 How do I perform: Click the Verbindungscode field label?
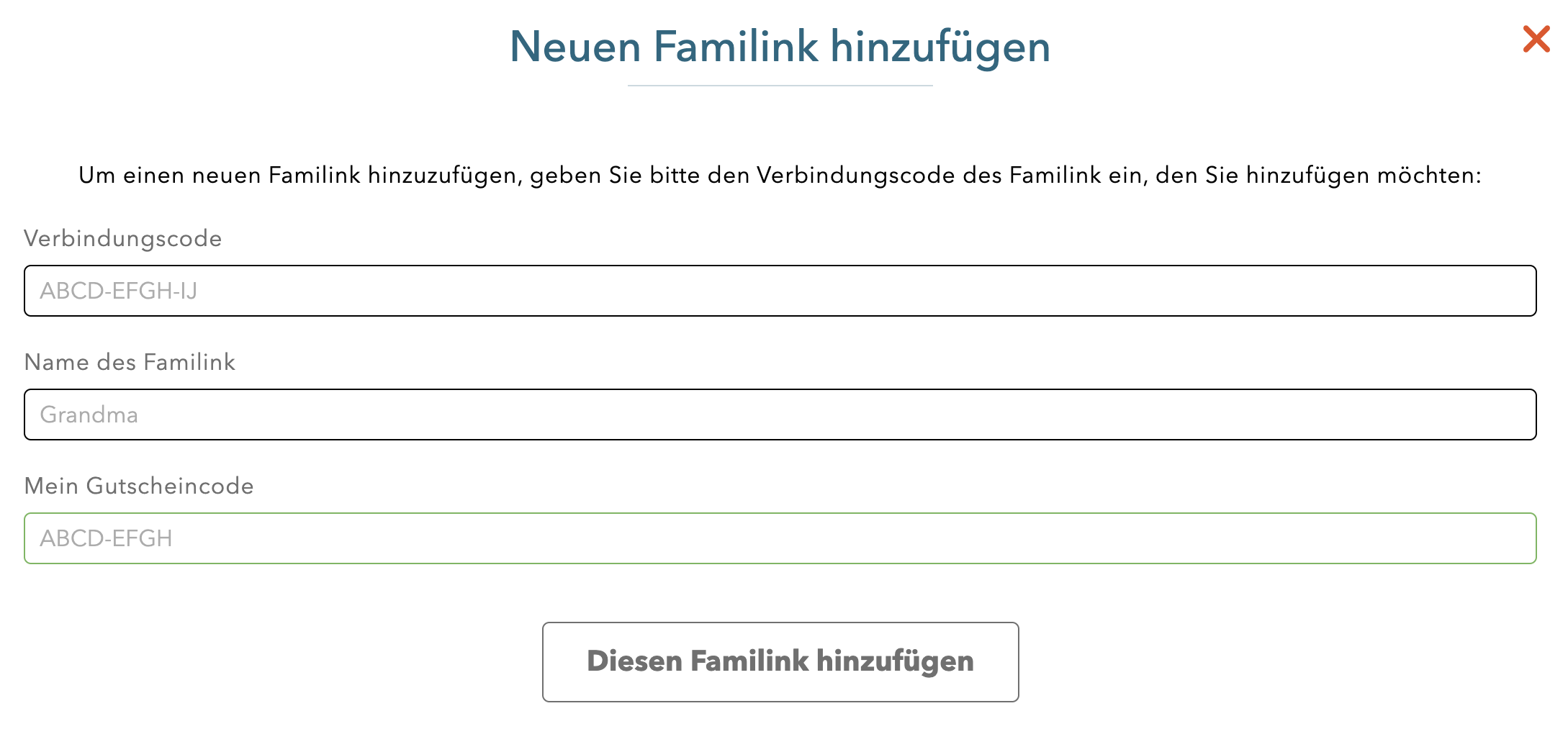123,238
